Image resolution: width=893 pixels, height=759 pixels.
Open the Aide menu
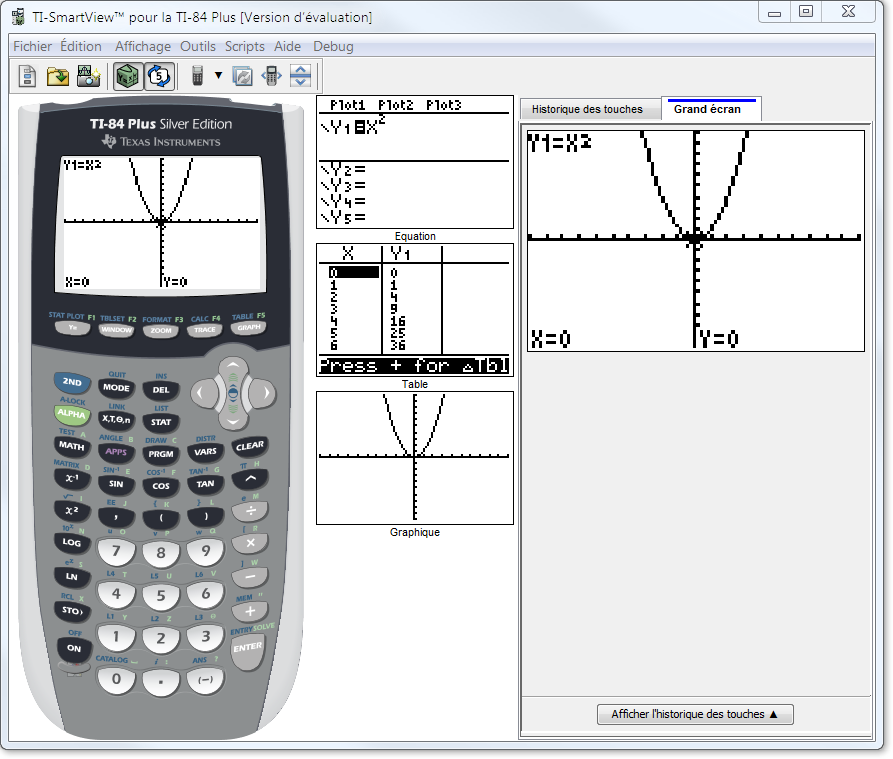pos(287,46)
